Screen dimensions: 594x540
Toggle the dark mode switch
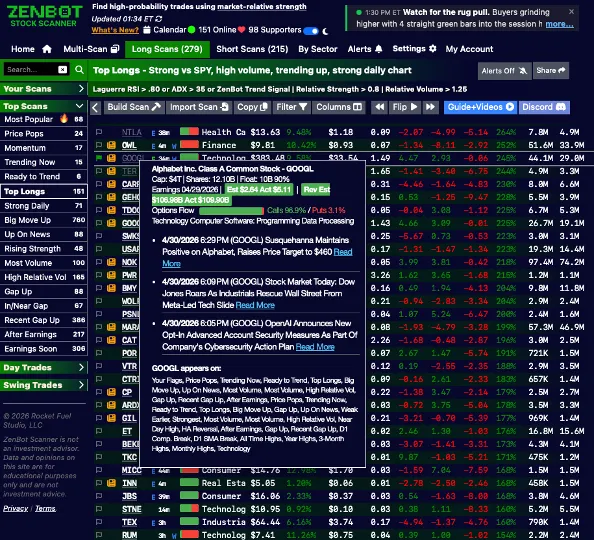point(311,31)
